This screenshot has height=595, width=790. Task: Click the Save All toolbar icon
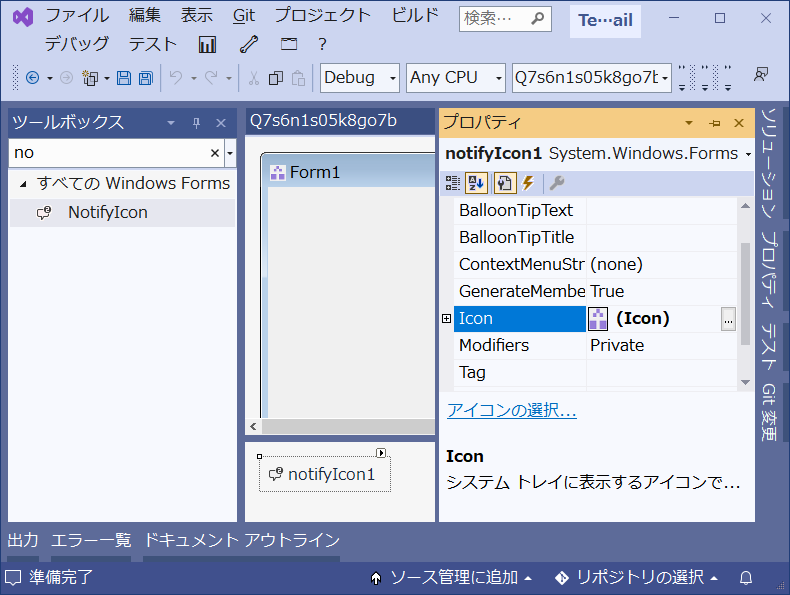tap(146, 78)
